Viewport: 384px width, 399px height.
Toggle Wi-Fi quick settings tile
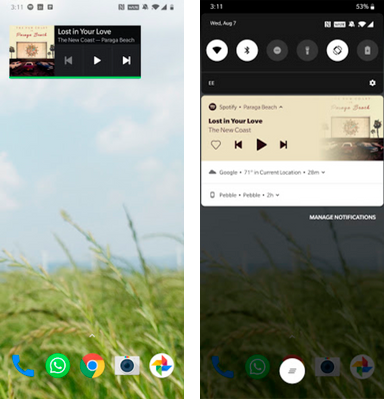click(x=217, y=50)
